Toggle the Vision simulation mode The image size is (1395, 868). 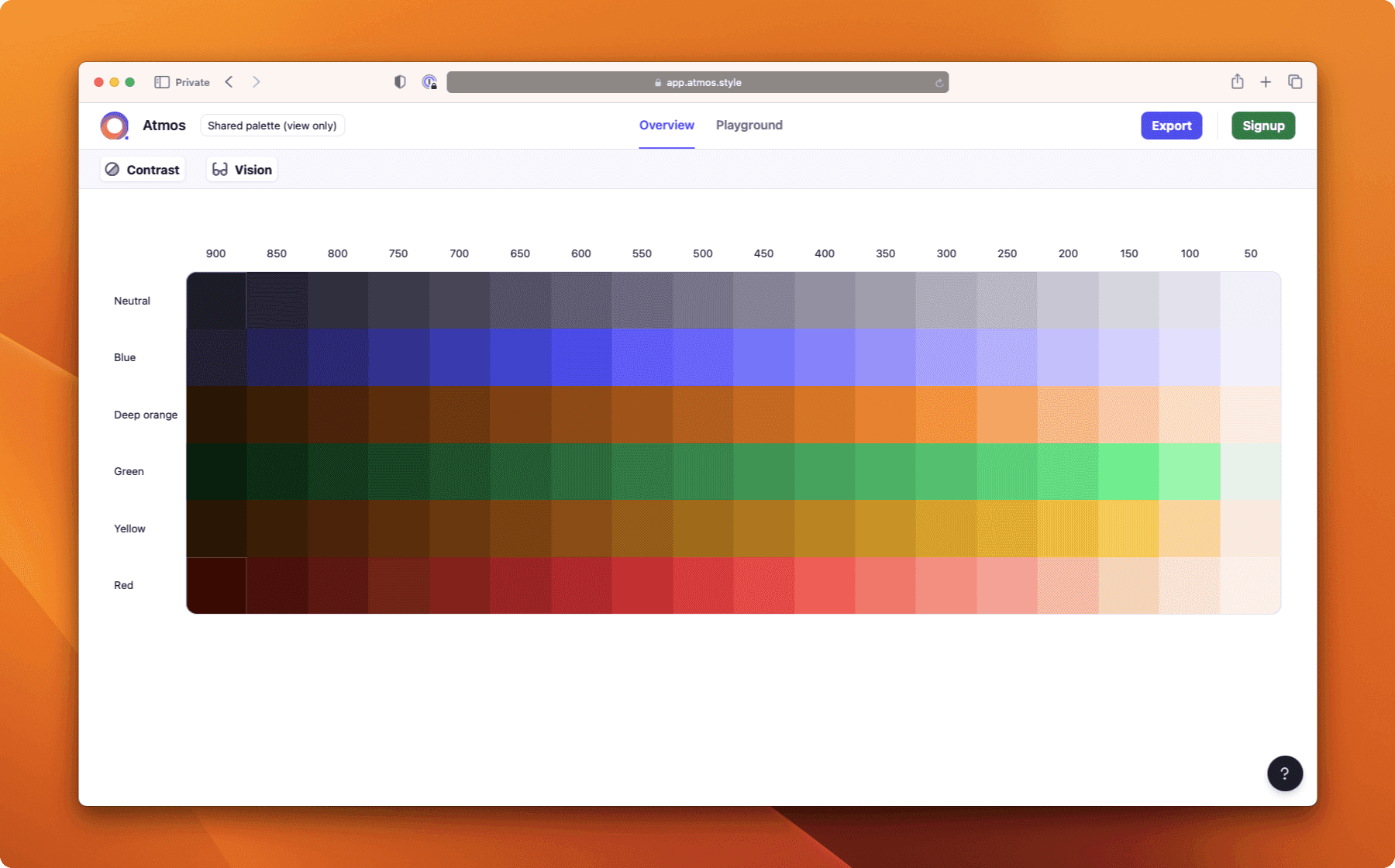(x=241, y=169)
